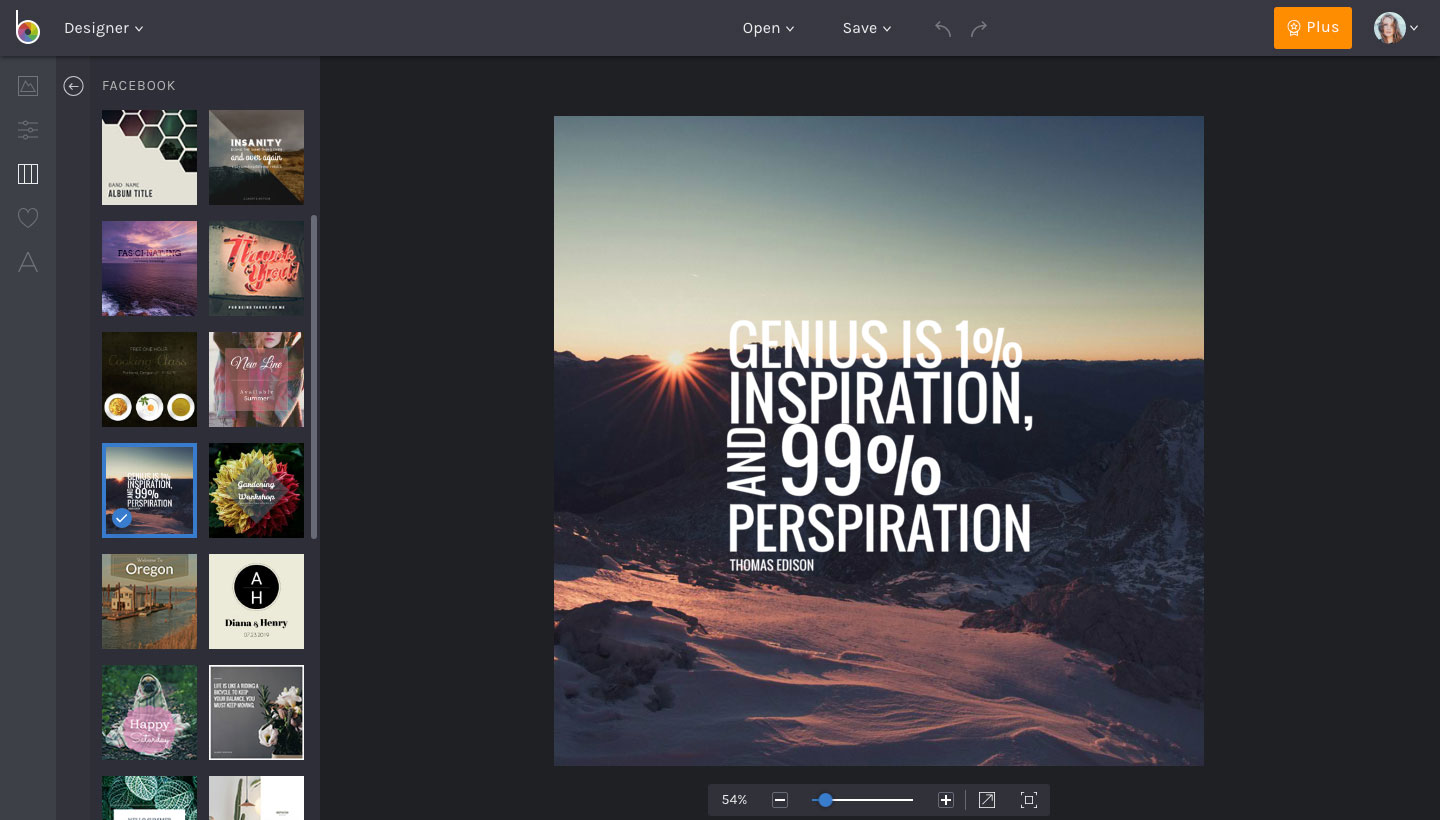Select the Gardening Workshop flower template
The height and width of the screenshot is (820, 1440).
click(x=257, y=491)
